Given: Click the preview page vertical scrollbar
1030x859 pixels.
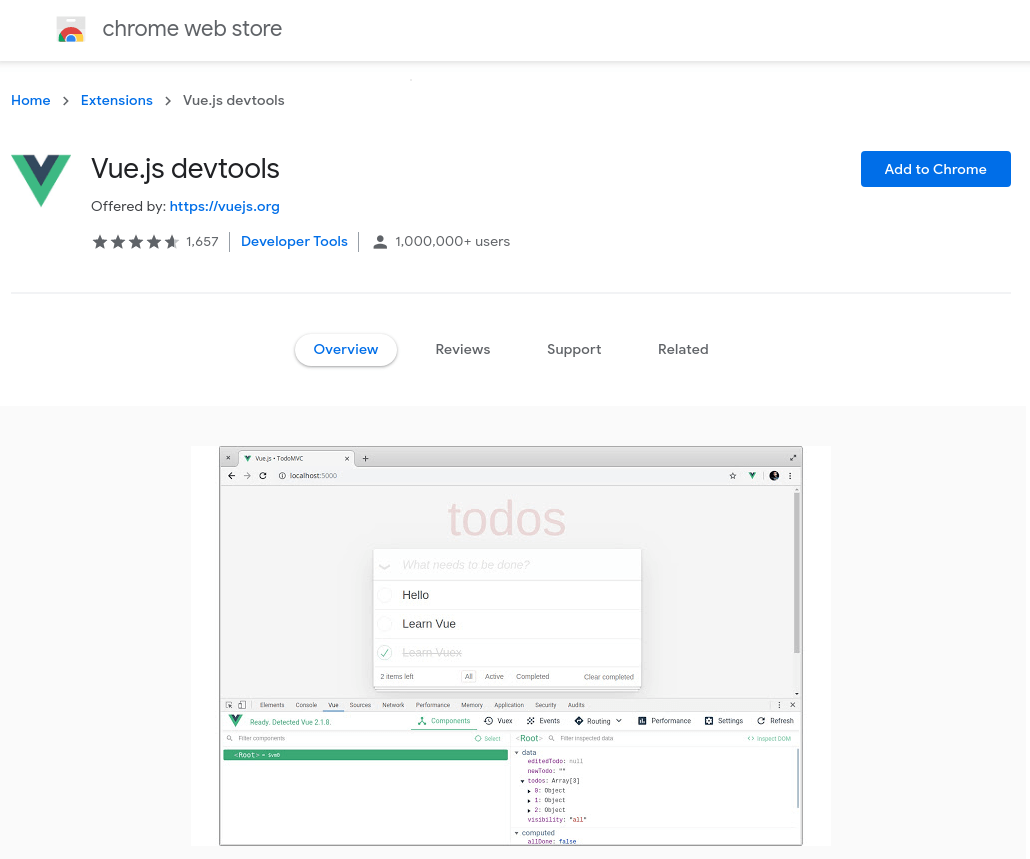Looking at the screenshot, I should point(797,571).
